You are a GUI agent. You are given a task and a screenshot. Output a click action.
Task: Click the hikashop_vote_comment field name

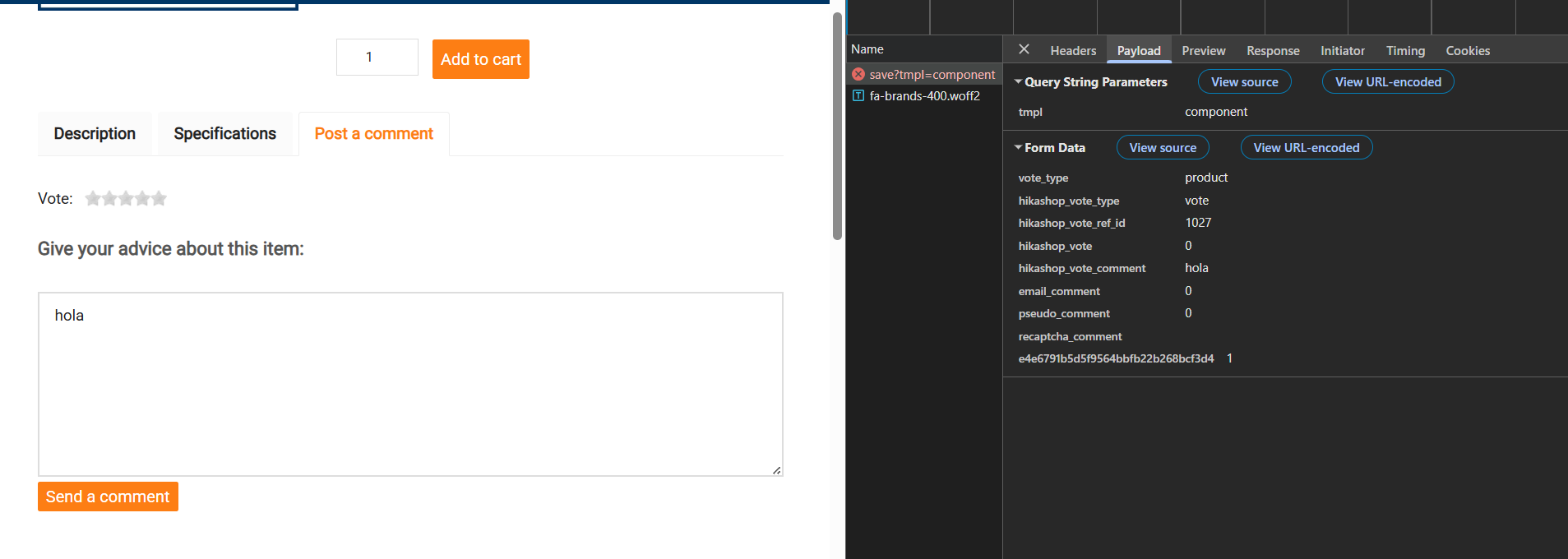coord(1082,268)
